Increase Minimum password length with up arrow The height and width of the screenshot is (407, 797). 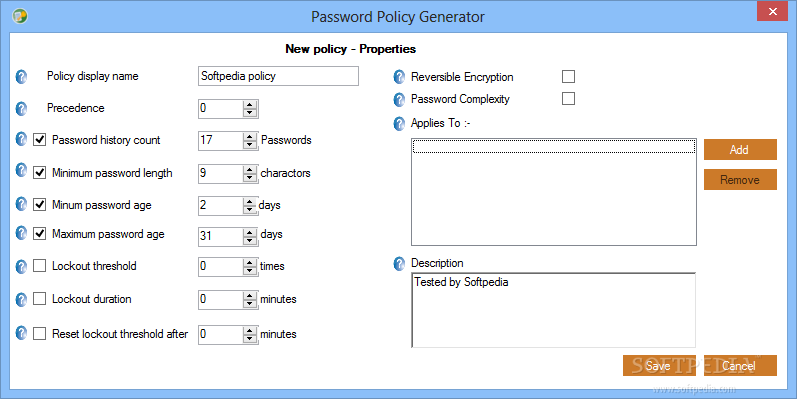[250, 170]
